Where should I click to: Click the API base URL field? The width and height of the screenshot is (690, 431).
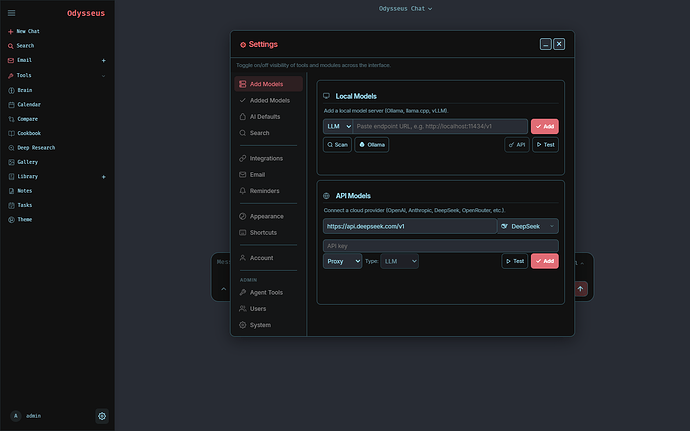pyautogui.click(x=410, y=226)
